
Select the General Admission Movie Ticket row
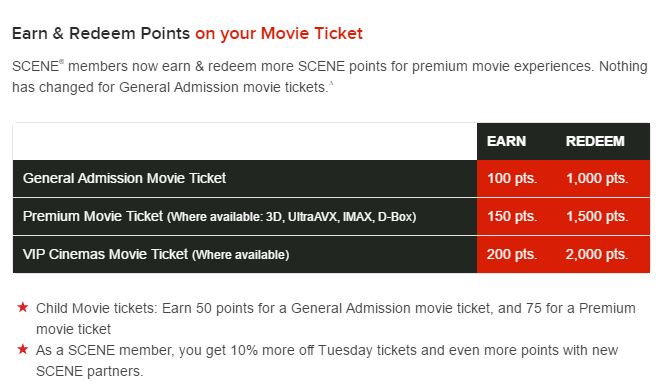[331, 178]
